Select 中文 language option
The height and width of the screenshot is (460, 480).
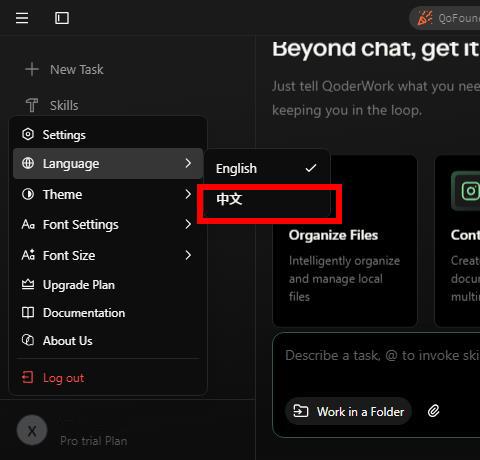(267, 199)
